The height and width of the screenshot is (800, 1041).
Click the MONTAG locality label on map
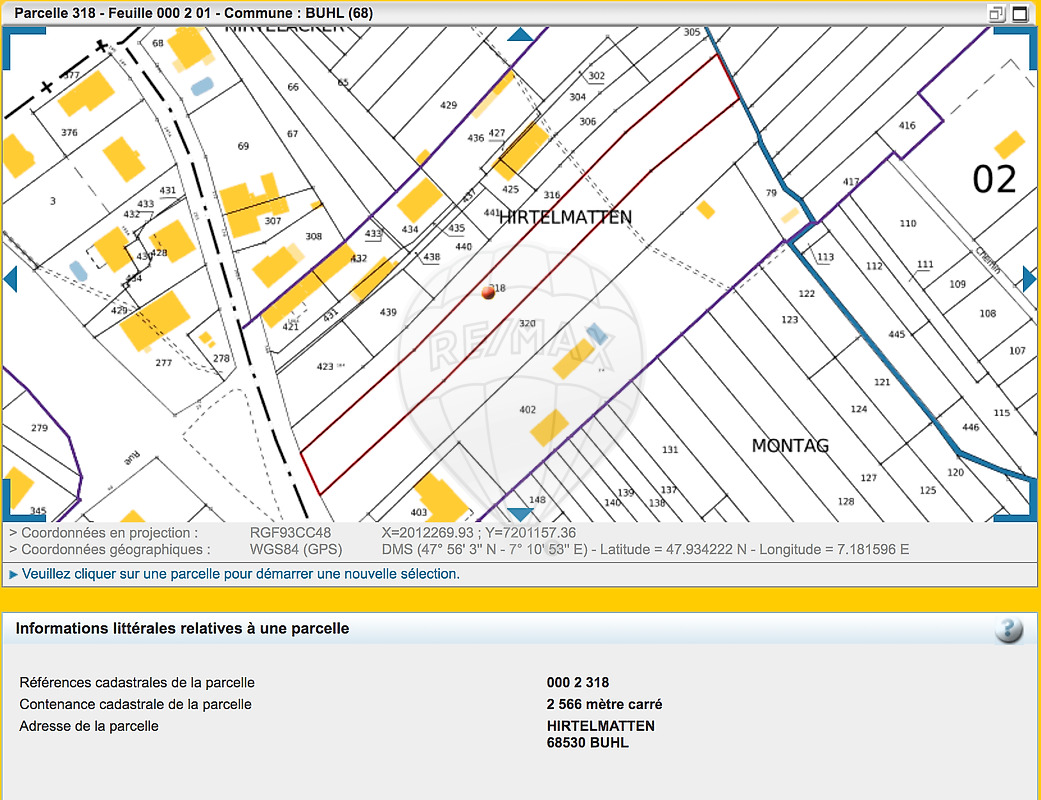click(x=790, y=445)
